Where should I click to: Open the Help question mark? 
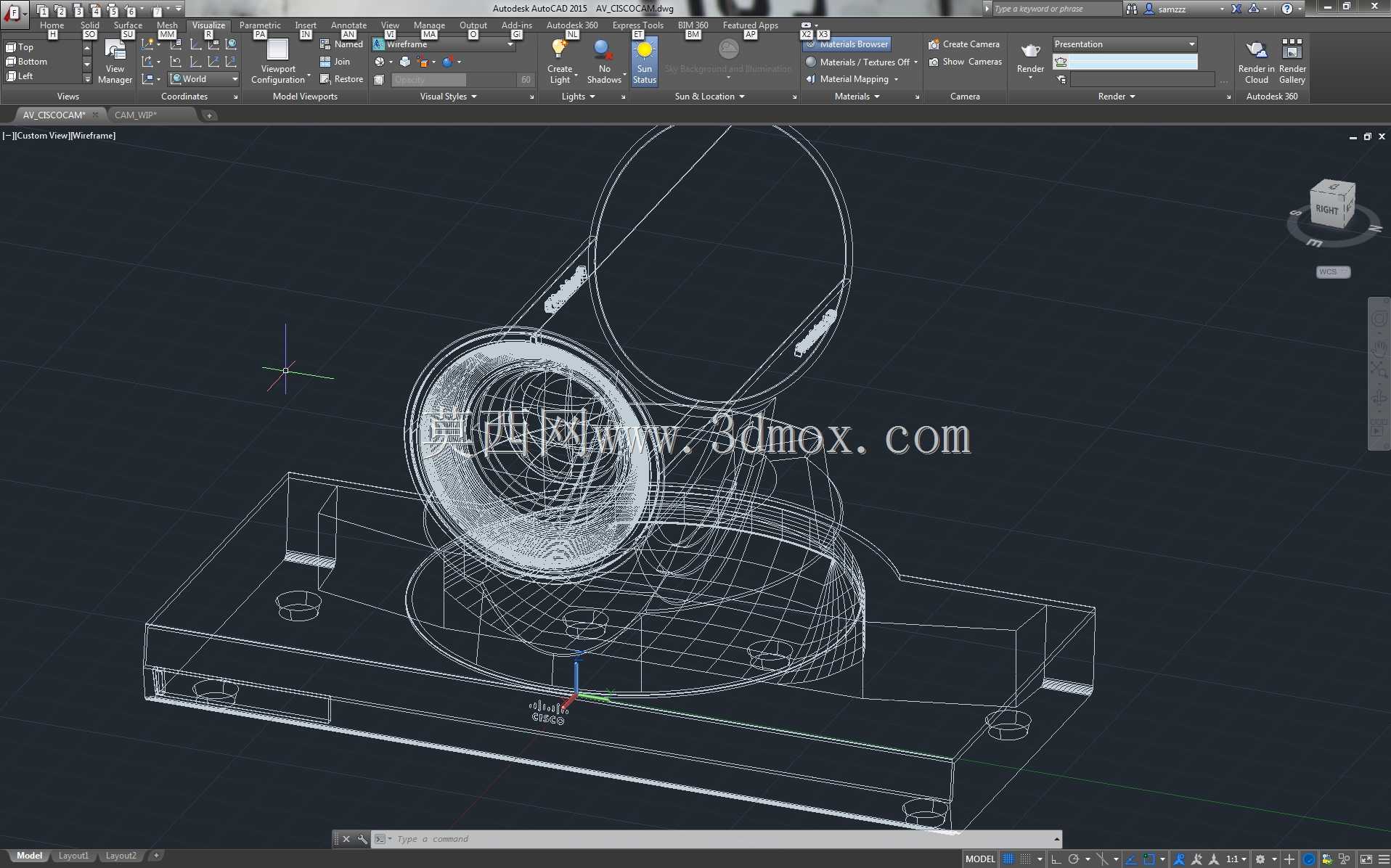tap(1287, 9)
